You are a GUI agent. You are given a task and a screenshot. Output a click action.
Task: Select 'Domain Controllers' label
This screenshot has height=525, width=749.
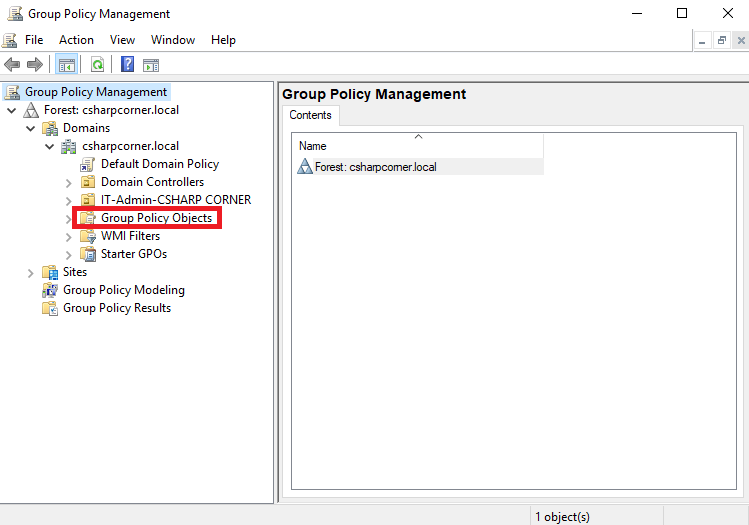point(152,182)
